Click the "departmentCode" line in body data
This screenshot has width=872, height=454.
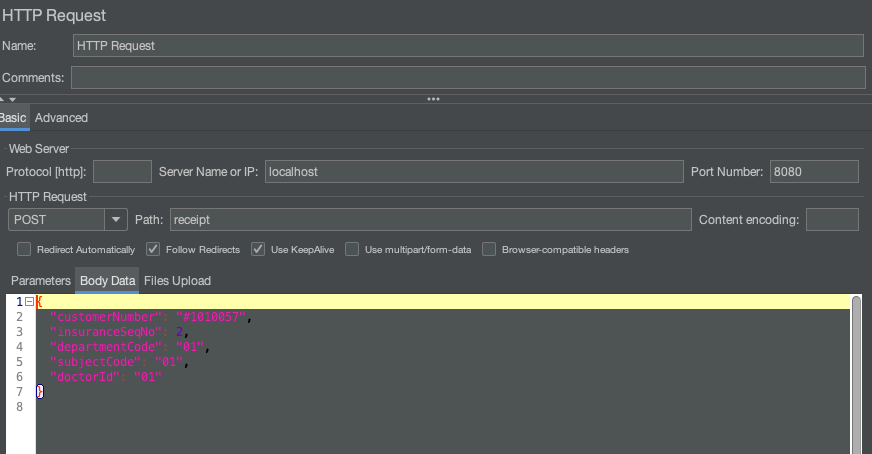pyautogui.click(x=130, y=347)
